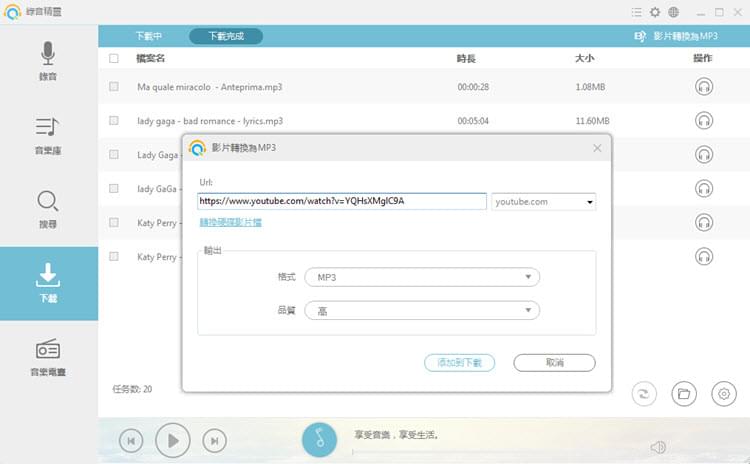This screenshot has width=750, height=464.
Task: Open the 錄音 recording section in sidebar
Action: coord(48,61)
